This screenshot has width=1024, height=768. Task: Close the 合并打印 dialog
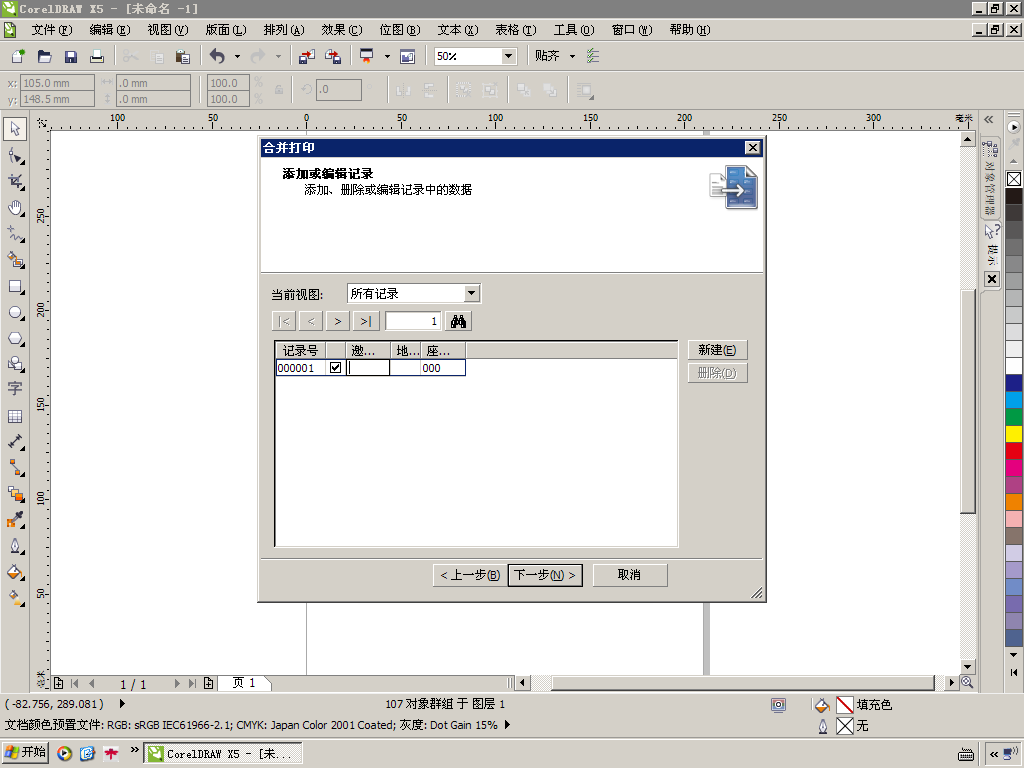pos(753,148)
